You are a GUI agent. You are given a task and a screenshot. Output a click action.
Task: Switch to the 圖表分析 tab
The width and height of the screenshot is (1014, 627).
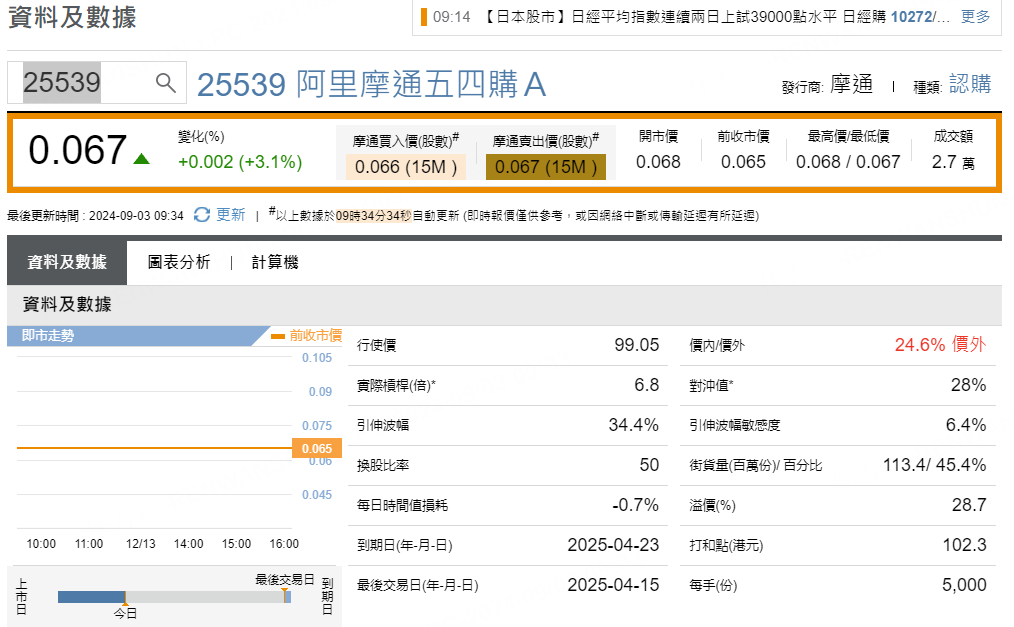(178, 262)
